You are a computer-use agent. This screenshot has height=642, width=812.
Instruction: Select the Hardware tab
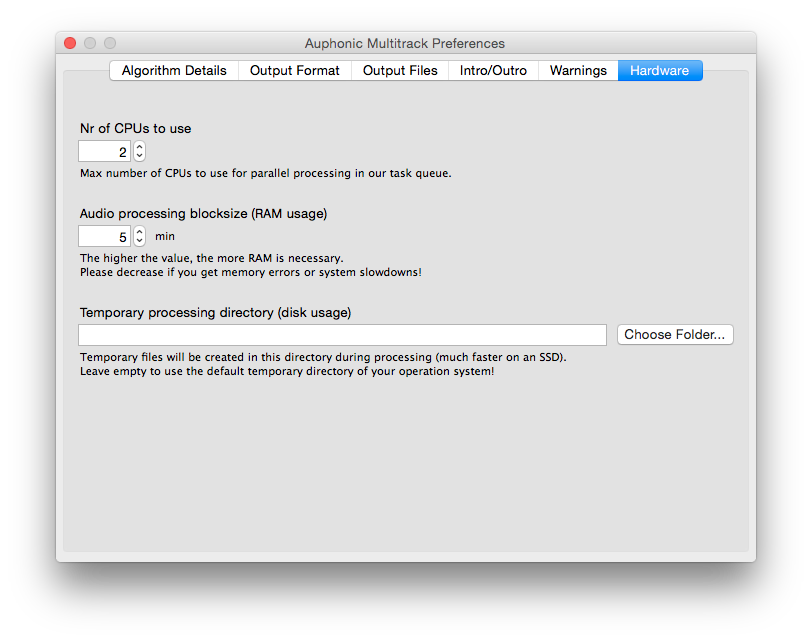tap(660, 70)
